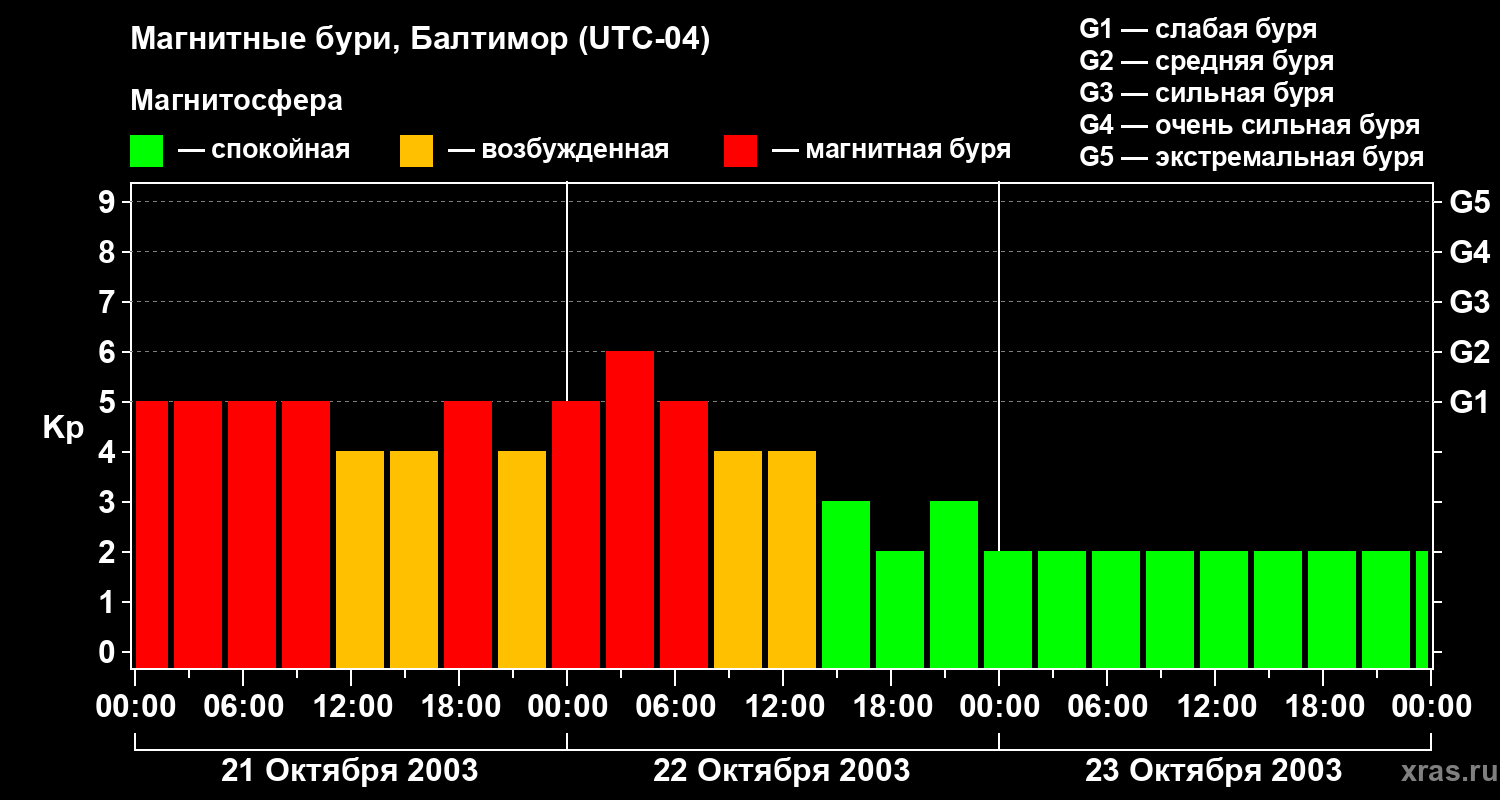Select the 'G5 — экстремальная буря' legend line

(1251, 157)
